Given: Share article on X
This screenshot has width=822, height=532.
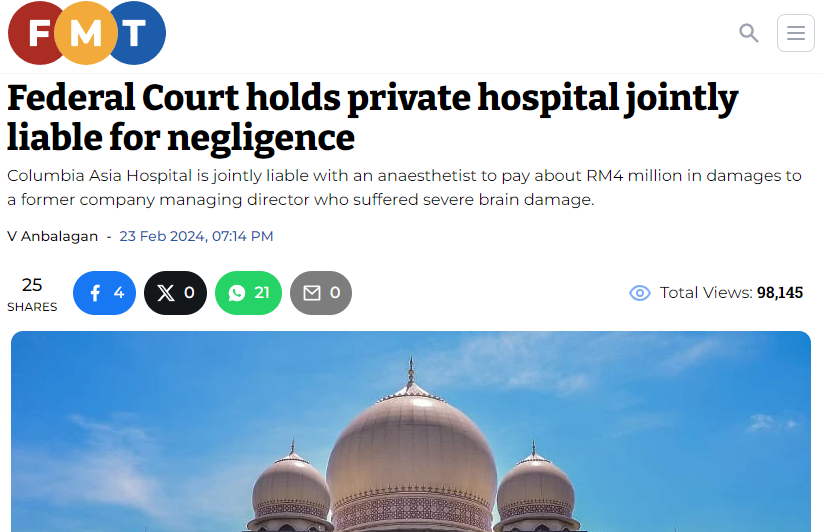Looking at the screenshot, I should click(x=176, y=292).
